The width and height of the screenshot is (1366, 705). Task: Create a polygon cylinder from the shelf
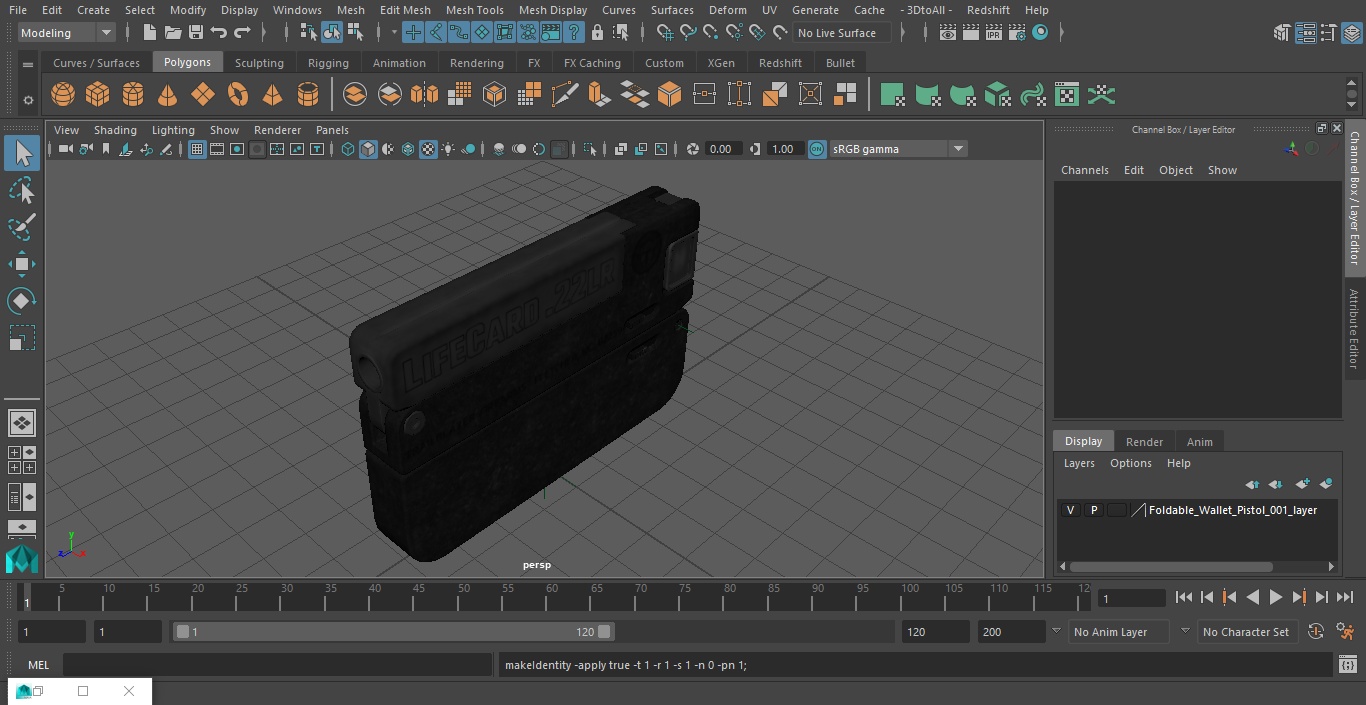pos(133,95)
